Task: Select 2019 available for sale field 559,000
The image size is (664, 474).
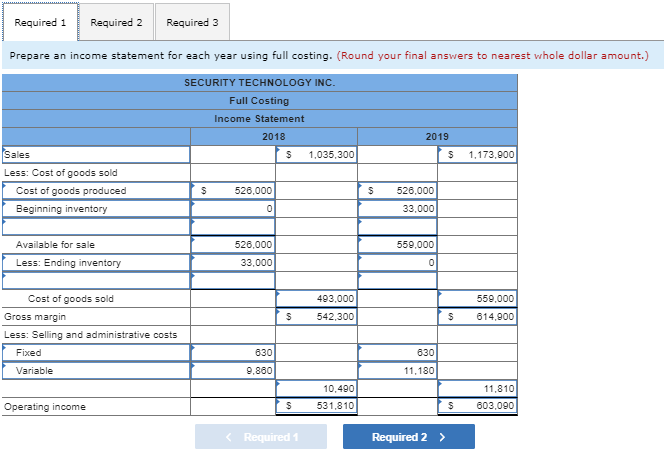Action: [x=397, y=244]
